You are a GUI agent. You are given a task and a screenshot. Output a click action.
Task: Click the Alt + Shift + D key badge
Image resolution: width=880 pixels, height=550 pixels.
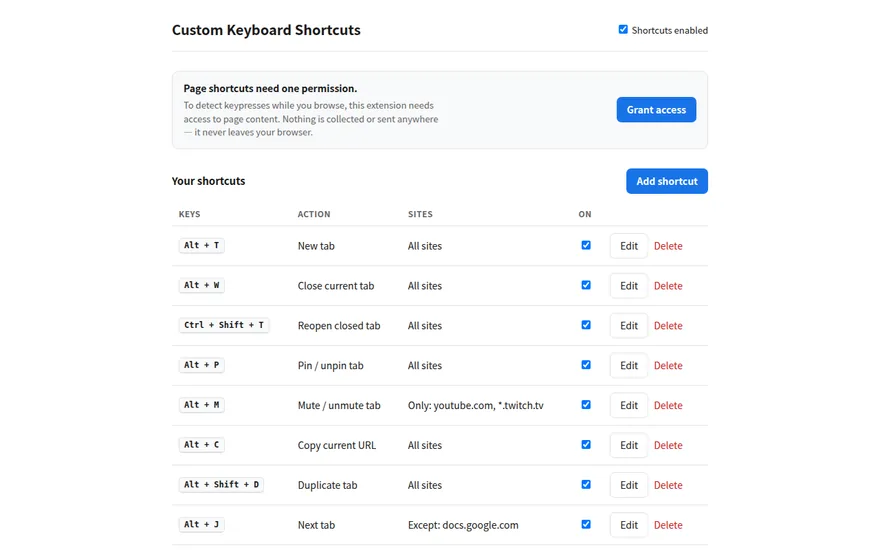(221, 484)
